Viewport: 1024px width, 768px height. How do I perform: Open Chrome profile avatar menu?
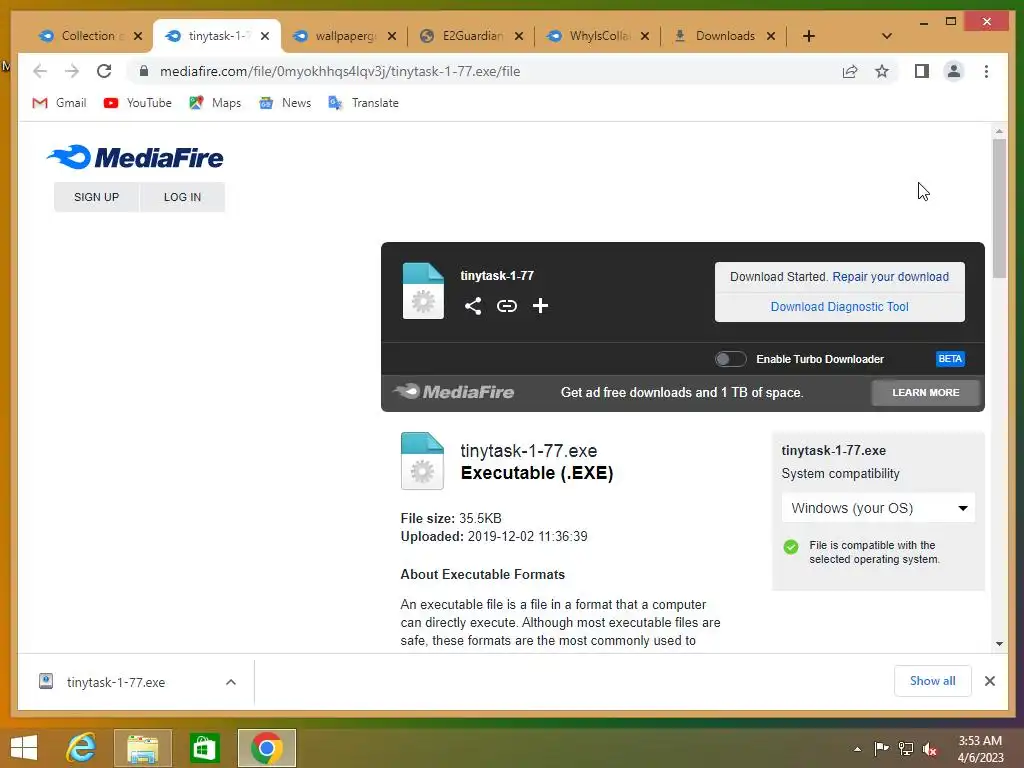point(953,71)
